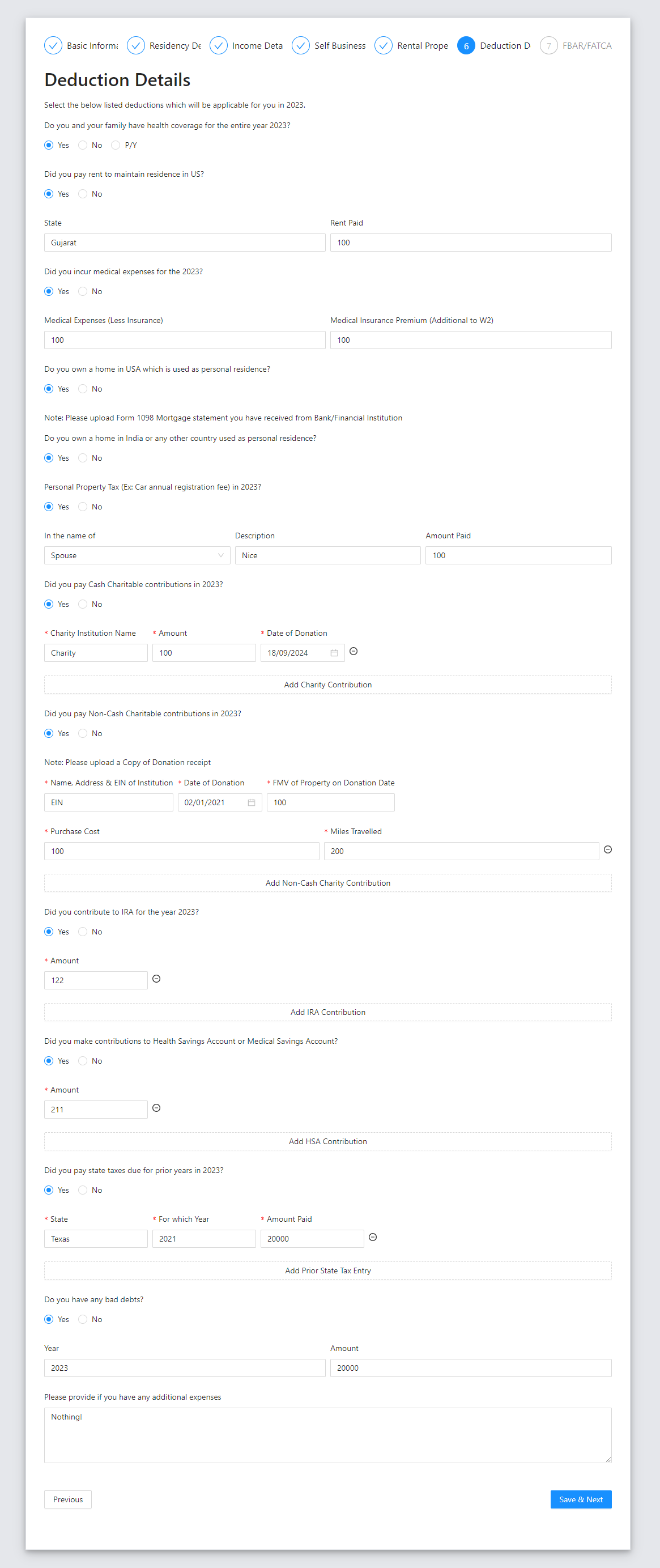Remove the Non-Cash charity entry with minus icon
The width and height of the screenshot is (660, 1568).
click(x=608, y=850)
